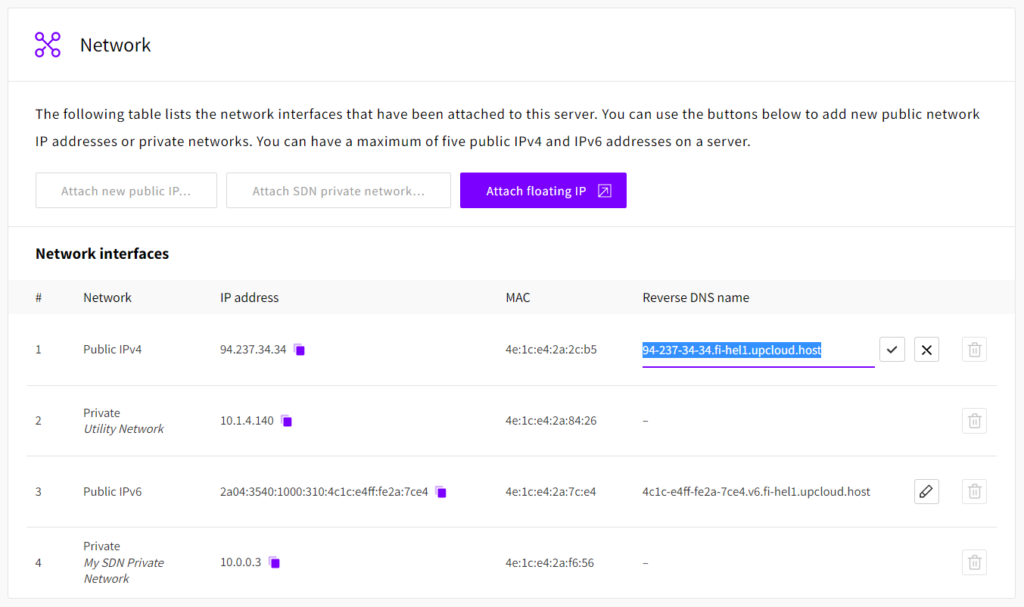The height and width of the screenshot is (607, 1024).
Task: Delete the Utility Network interface trash icon
Action: (974, 421)
